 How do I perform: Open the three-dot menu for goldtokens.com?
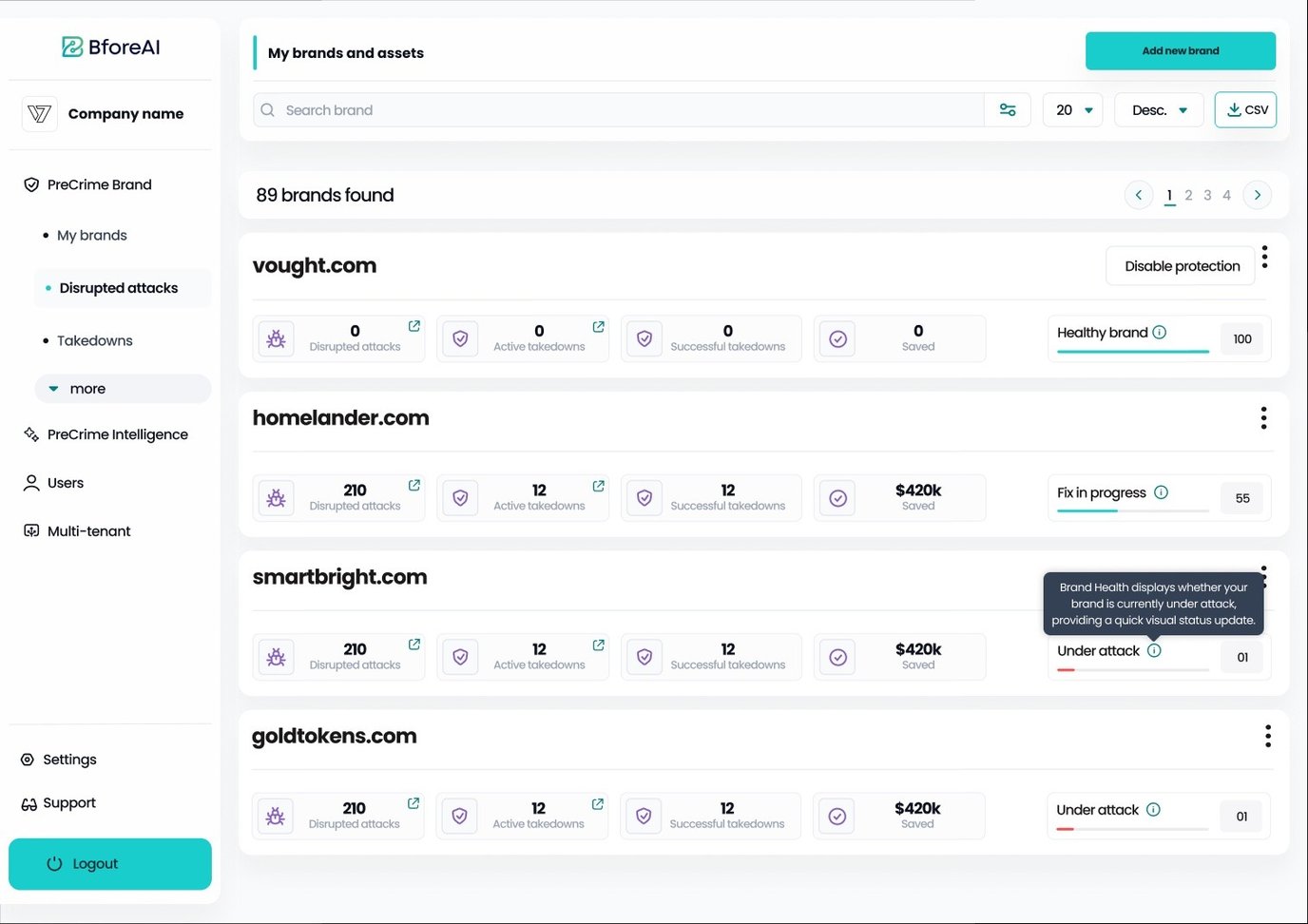(1268, 736)
